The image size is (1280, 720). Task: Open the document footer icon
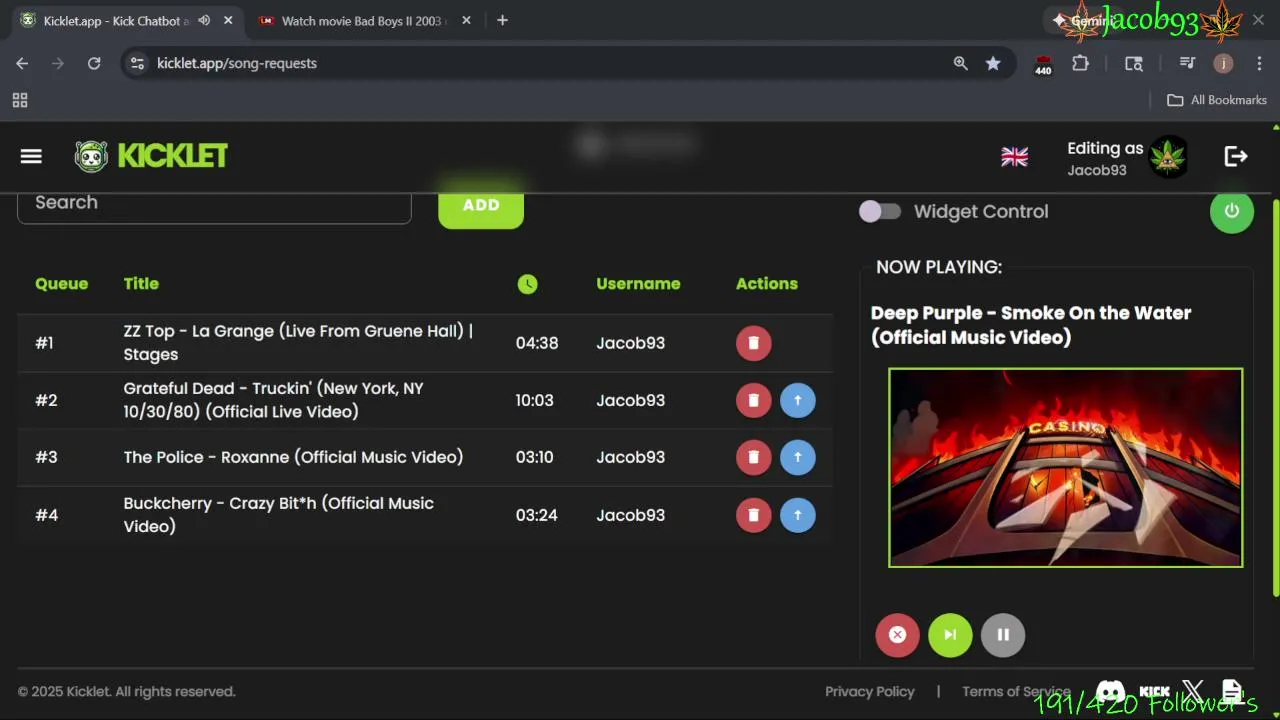tap(1232, 691)
